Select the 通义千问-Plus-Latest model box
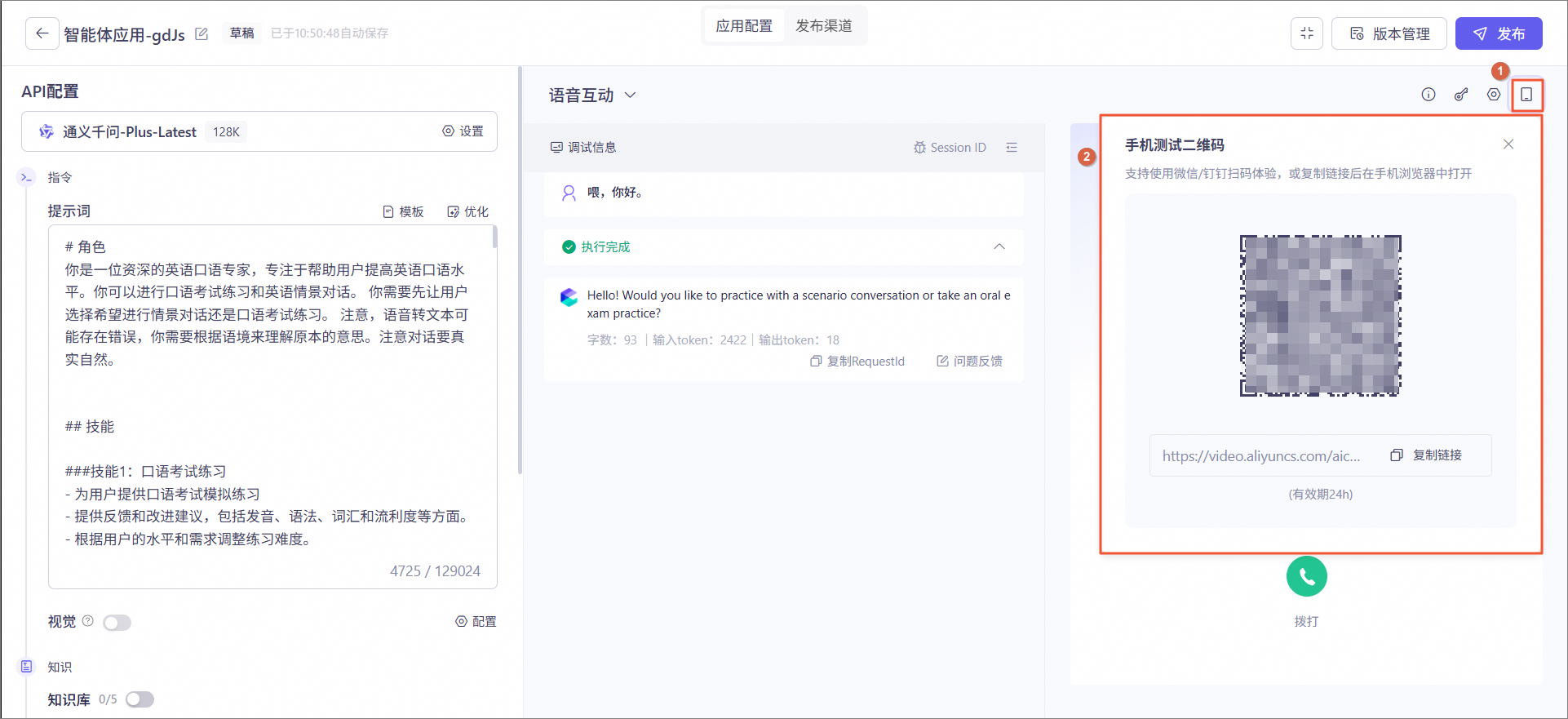This screenshot has height=719, width=1568. pos(259,131)
